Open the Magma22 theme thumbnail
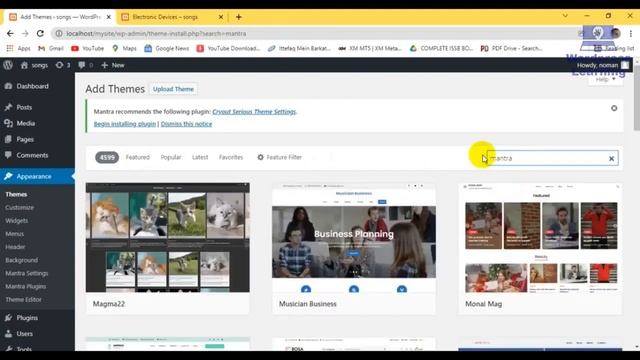The width and height of the screenshot is (640, 360). coord(168,238)
